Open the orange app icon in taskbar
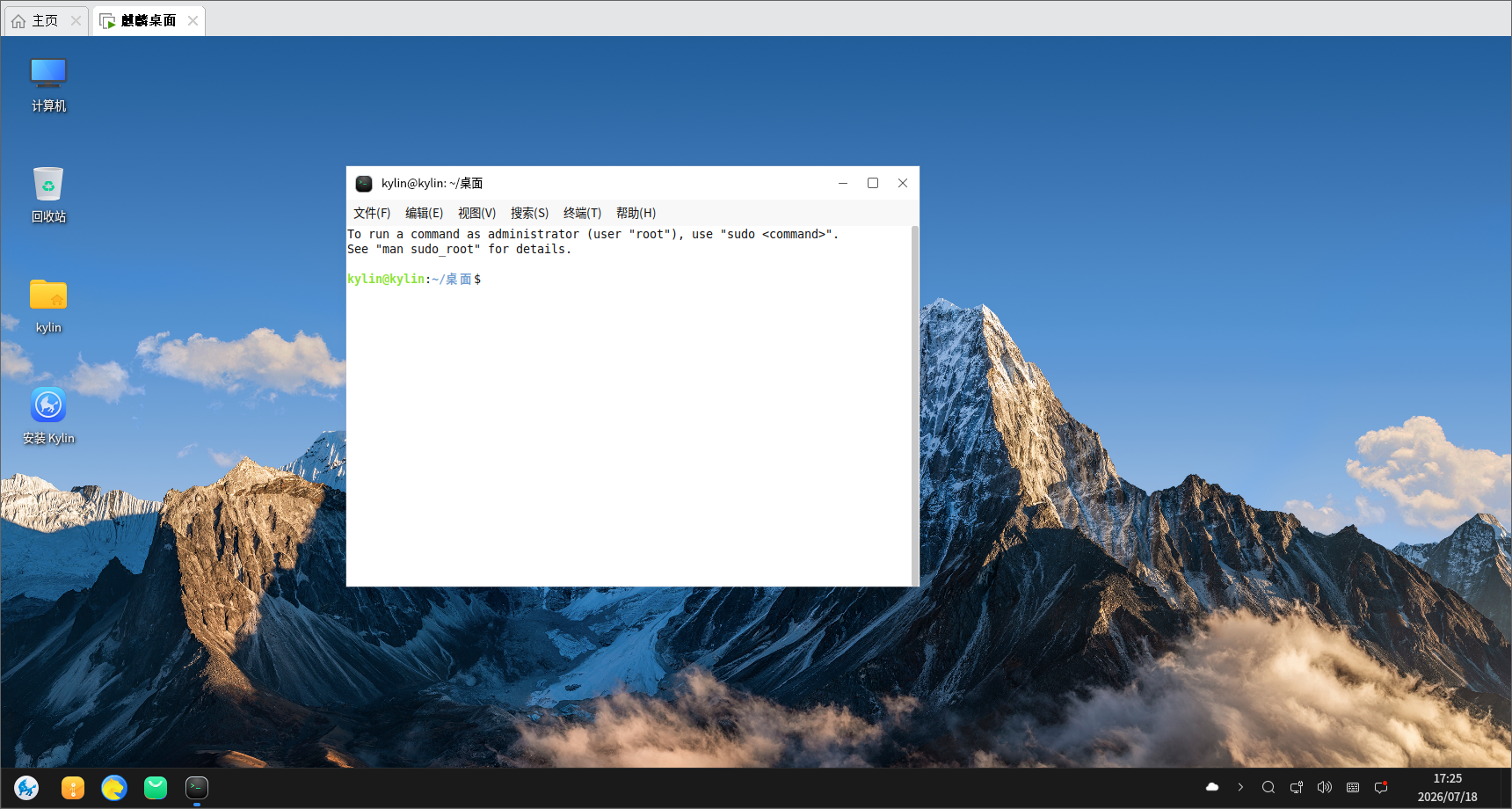The image size is (1512, 809). coord(73,788)
